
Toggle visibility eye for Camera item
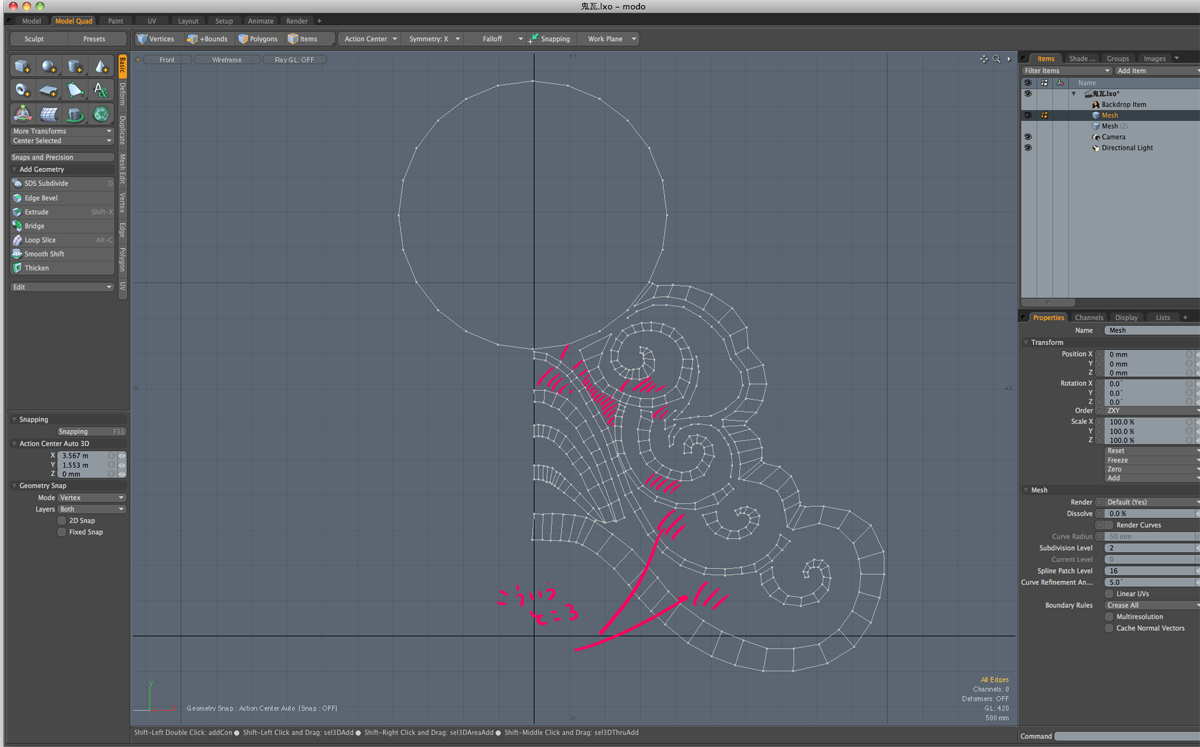pos(1027,137)
